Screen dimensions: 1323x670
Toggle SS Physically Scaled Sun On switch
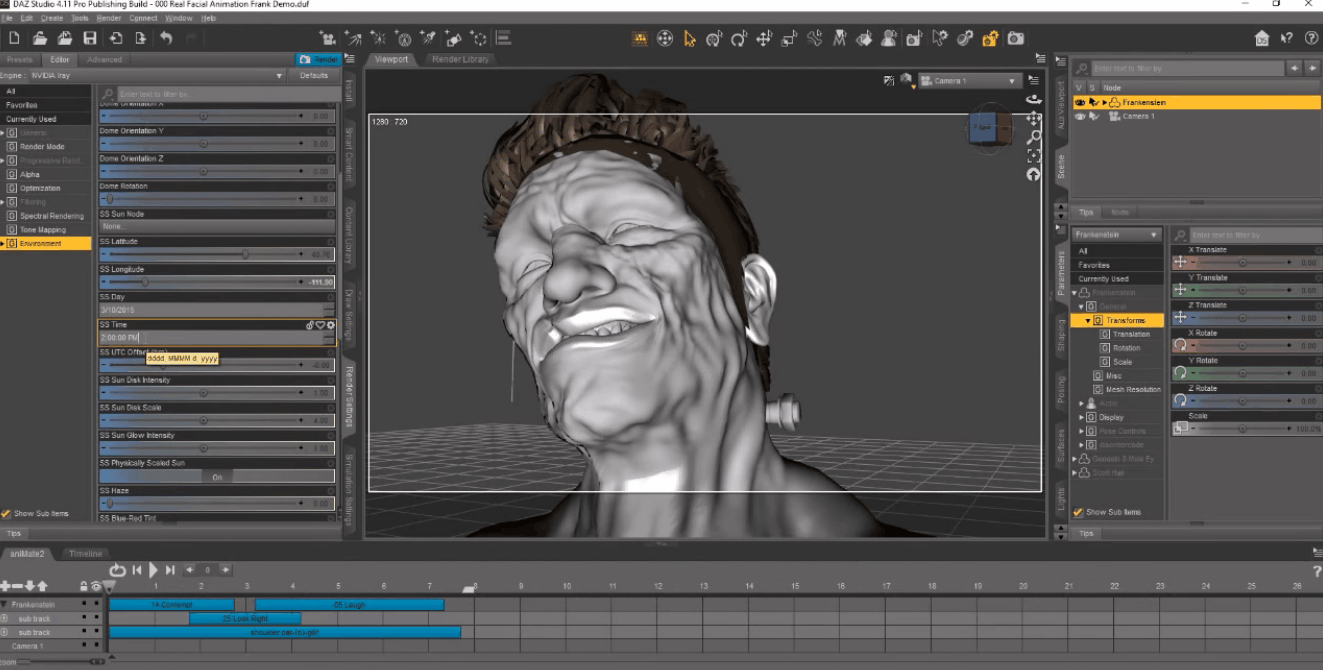tap(217, 477)
